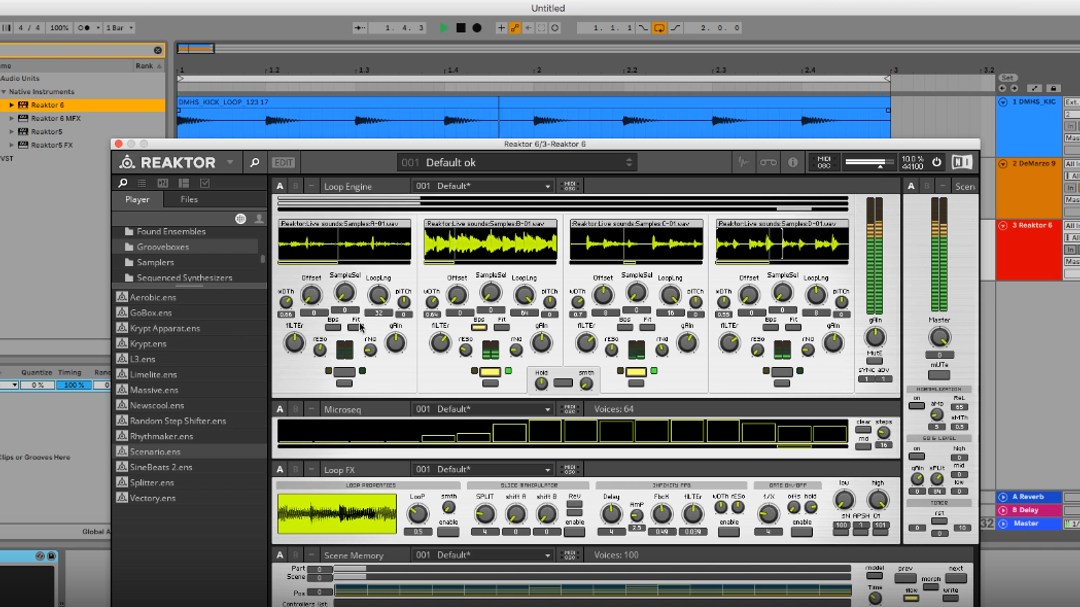The image size is (1080, 607).
Task: Click the NI logo in Reaktor header
Action: coord(961,162)
